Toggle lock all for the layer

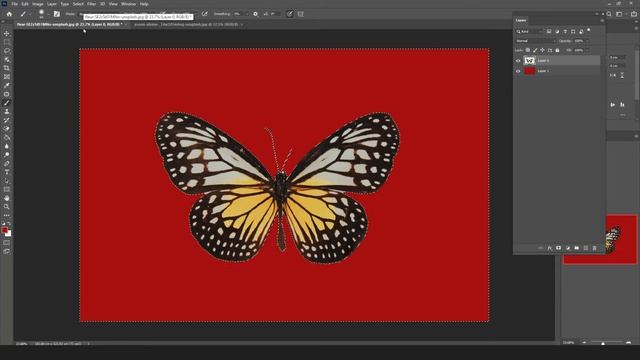[557, 50]
